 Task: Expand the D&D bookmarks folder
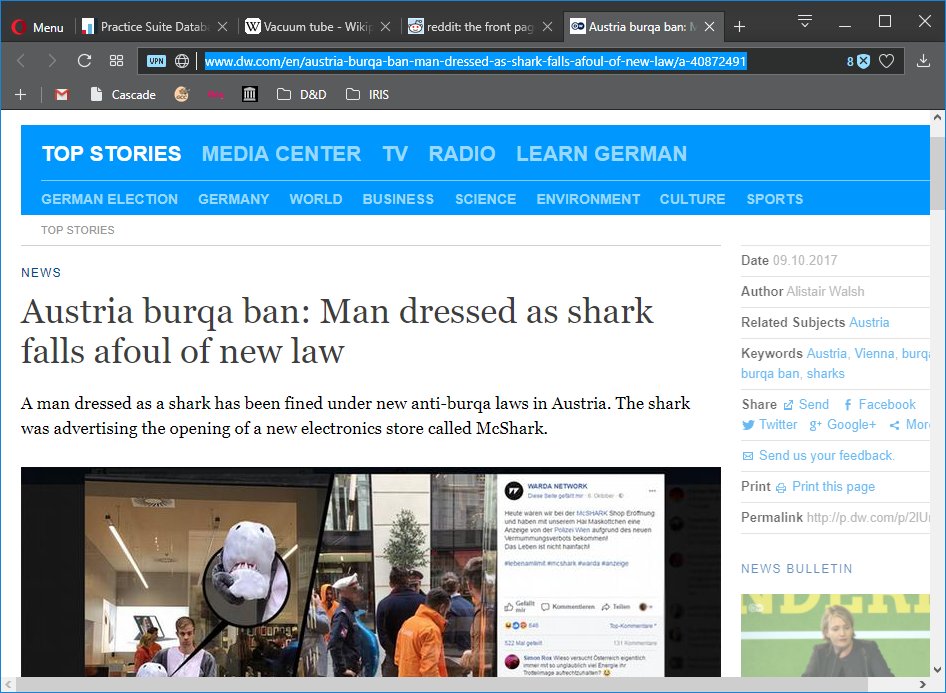tap(302, 95)
